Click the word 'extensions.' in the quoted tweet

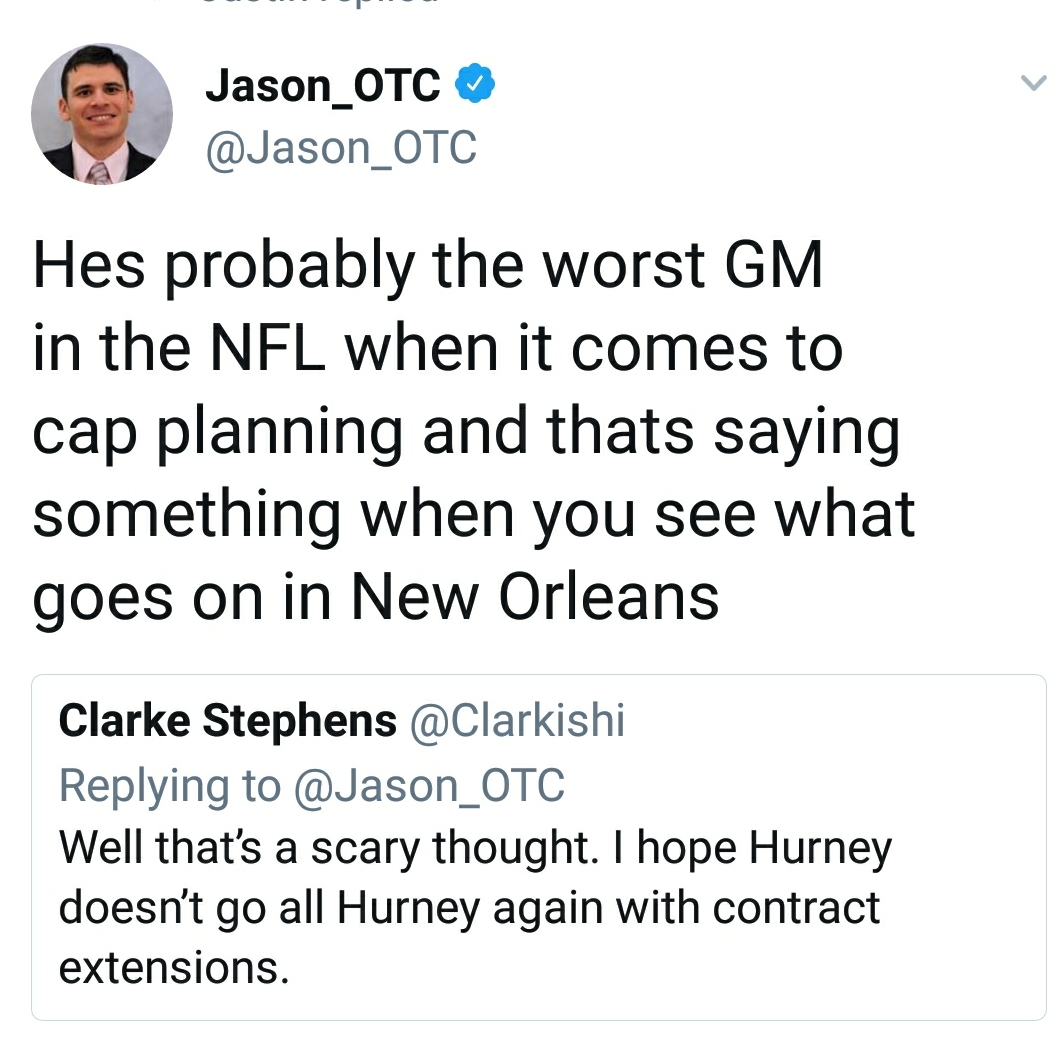[174, 967]
